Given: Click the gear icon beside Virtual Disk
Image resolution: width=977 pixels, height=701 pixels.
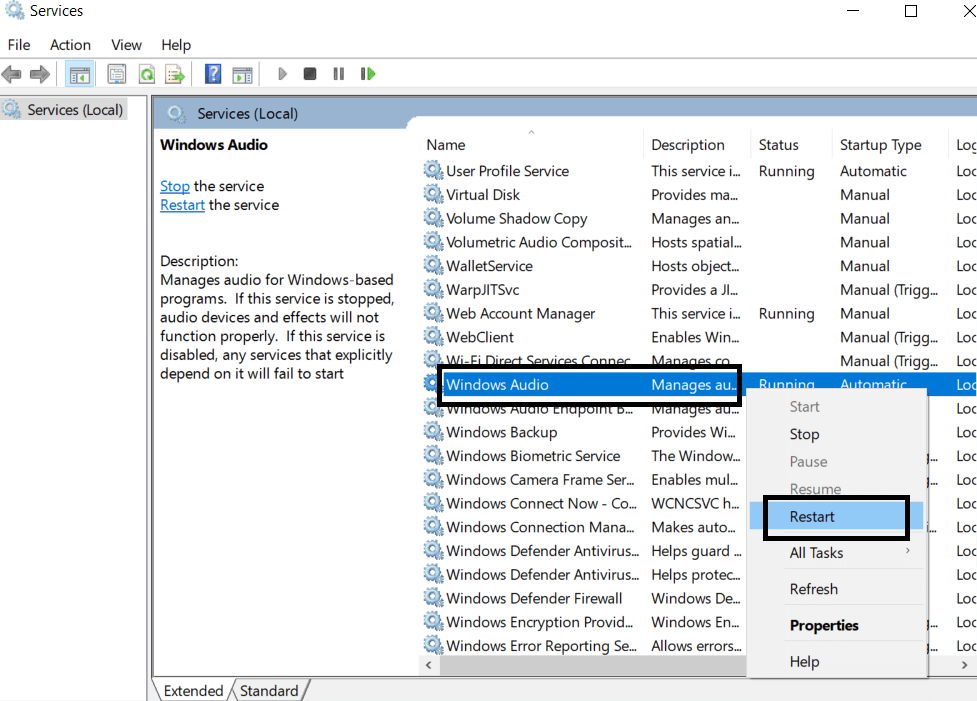Looking at the screenshot, I should coord(433,194).
